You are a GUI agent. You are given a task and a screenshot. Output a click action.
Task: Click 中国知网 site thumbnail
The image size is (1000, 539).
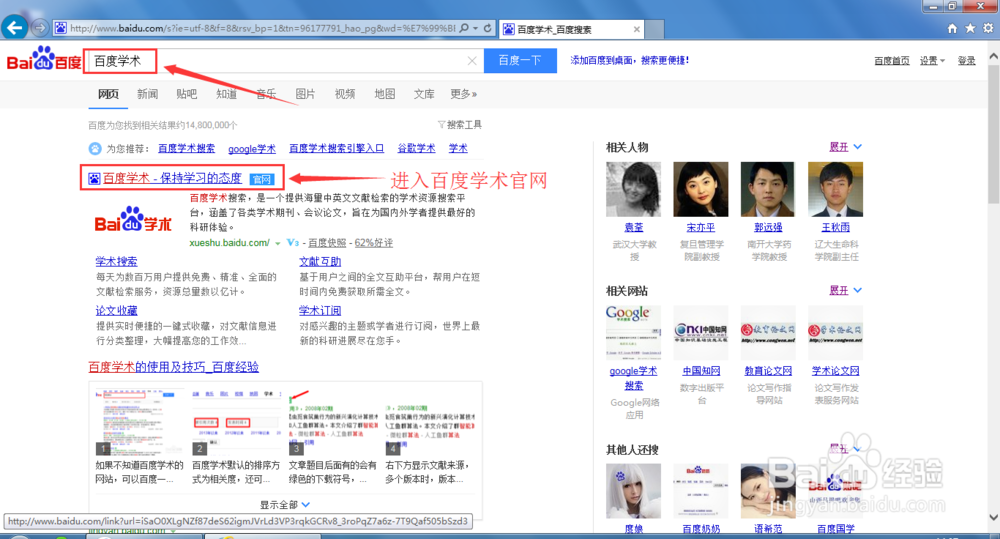point(701,332)
